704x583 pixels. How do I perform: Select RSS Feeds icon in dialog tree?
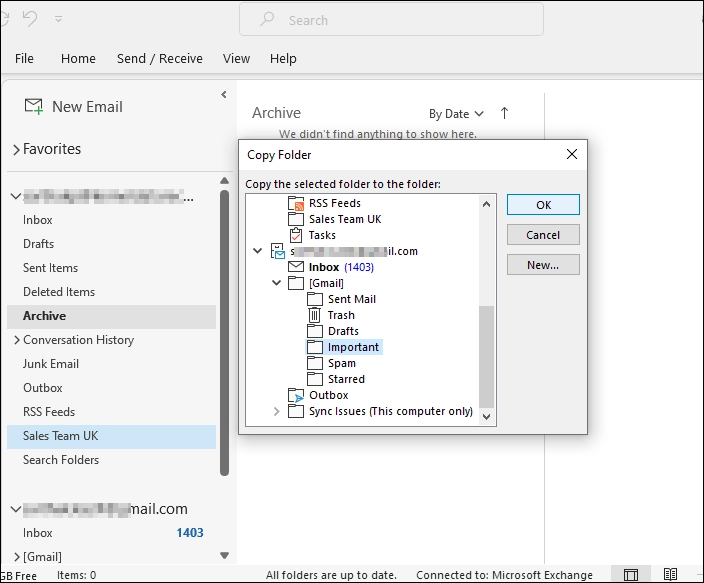click(x=296, y=203)
